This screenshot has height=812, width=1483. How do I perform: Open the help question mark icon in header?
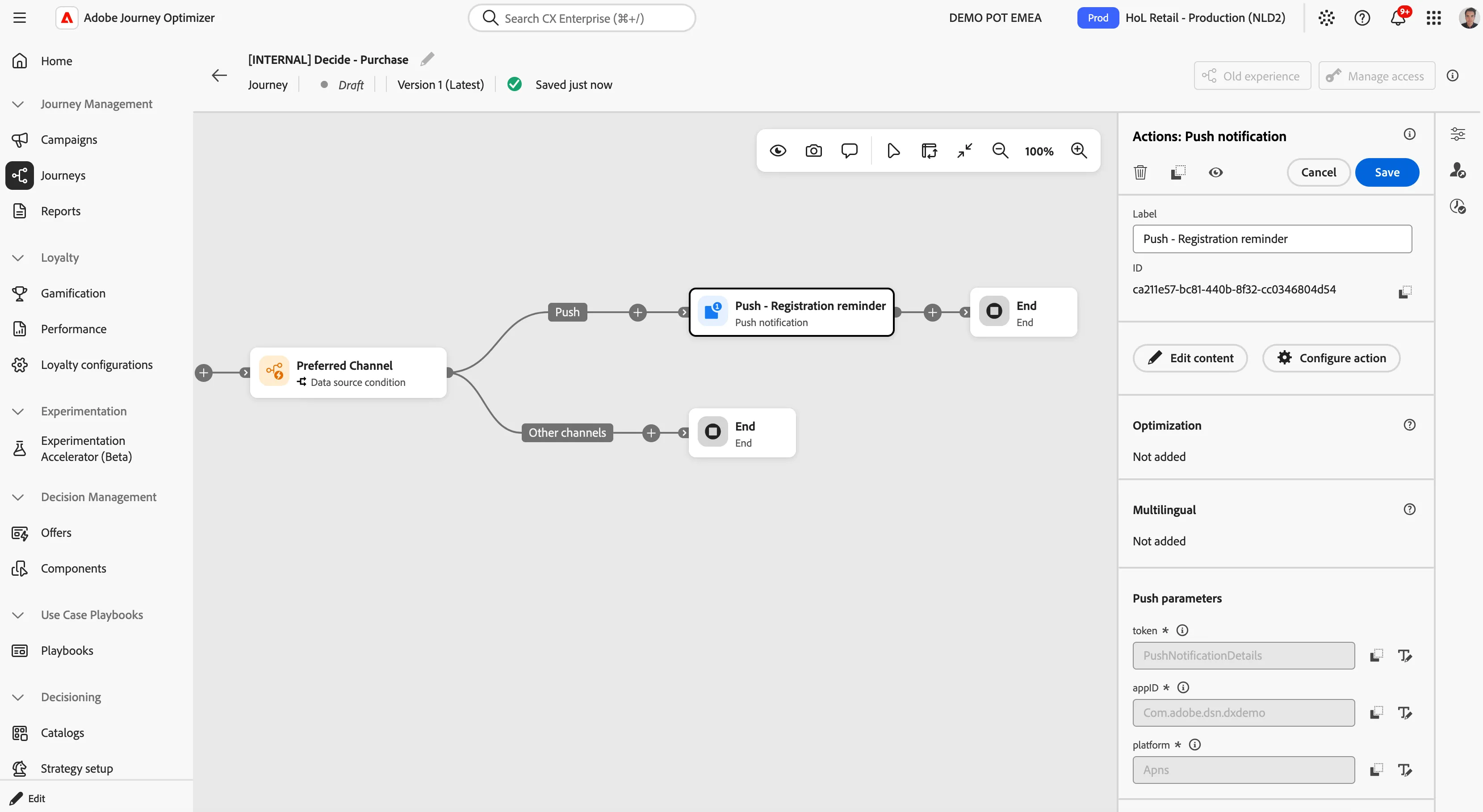click(1362, 18)
